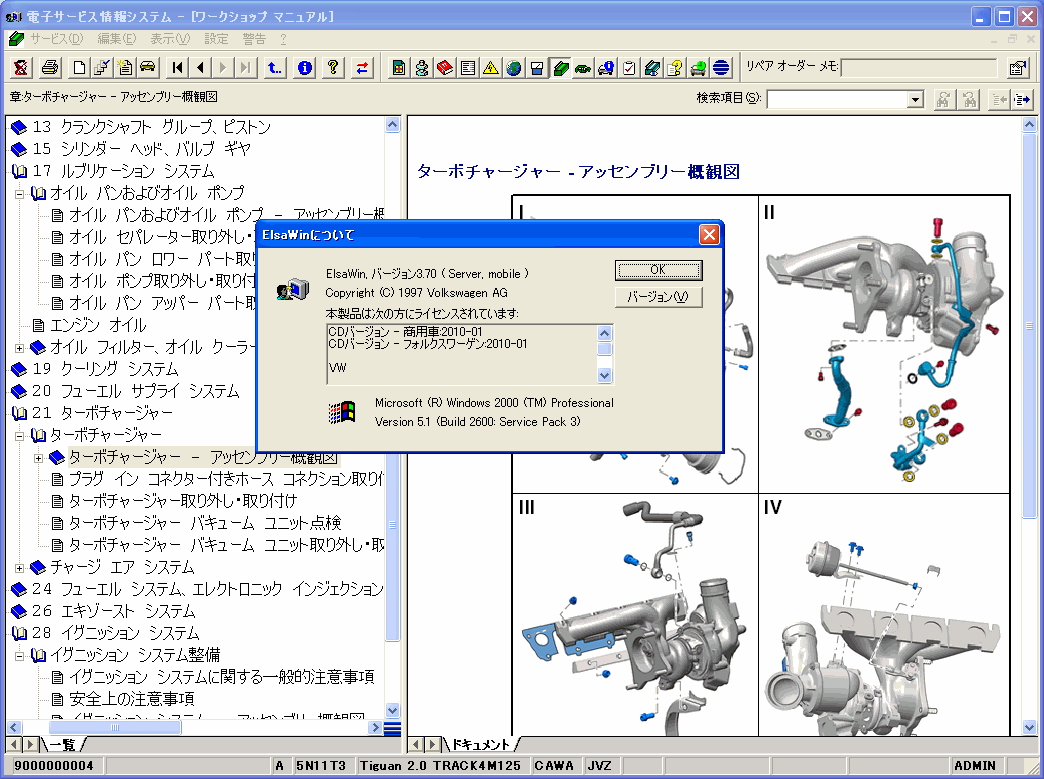Viewport: 1044px width, 779px height.
Task: Click the repair order memo icon button
Action: coord(1017,67)
